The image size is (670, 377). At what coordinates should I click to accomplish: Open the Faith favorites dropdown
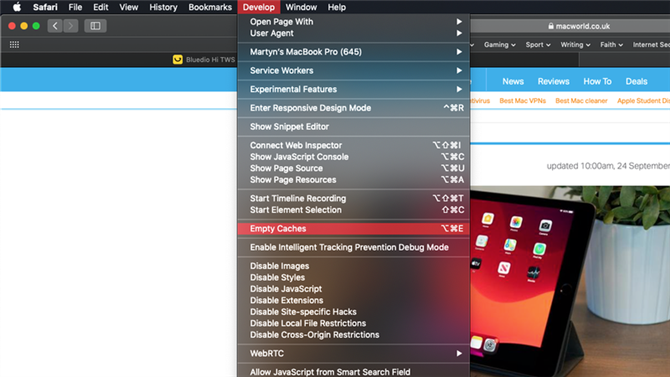(611, 45)
